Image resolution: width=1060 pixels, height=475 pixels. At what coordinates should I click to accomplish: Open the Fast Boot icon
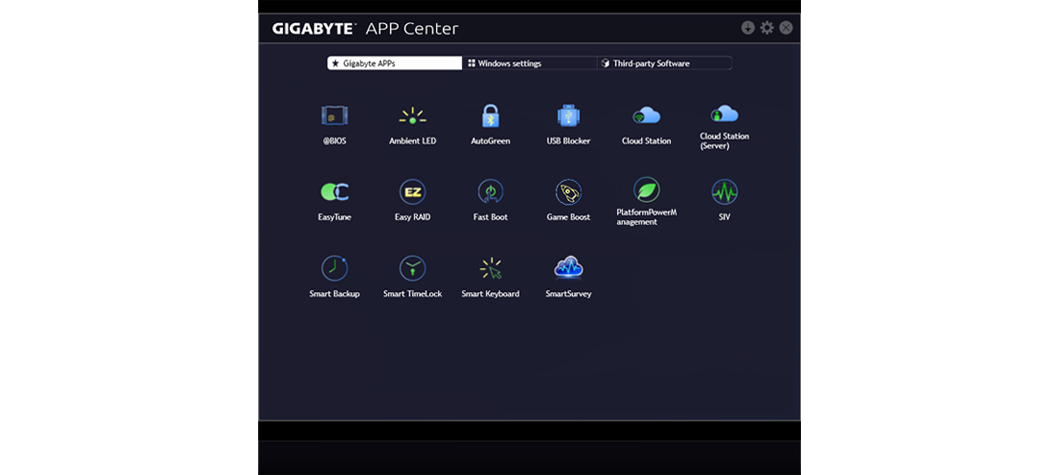click(491, 192)
